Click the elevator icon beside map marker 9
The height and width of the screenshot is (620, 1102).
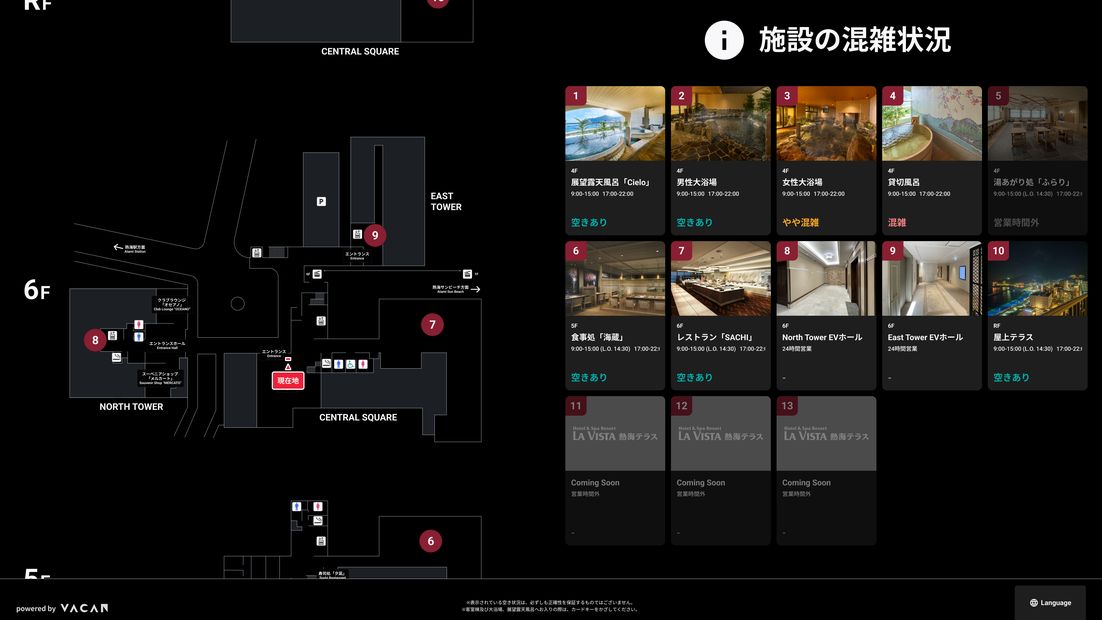point(357,234)
